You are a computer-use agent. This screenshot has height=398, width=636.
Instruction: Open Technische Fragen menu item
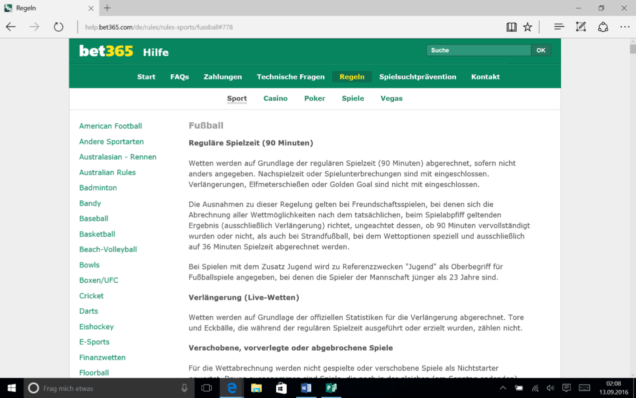click(x=290, y=77)
